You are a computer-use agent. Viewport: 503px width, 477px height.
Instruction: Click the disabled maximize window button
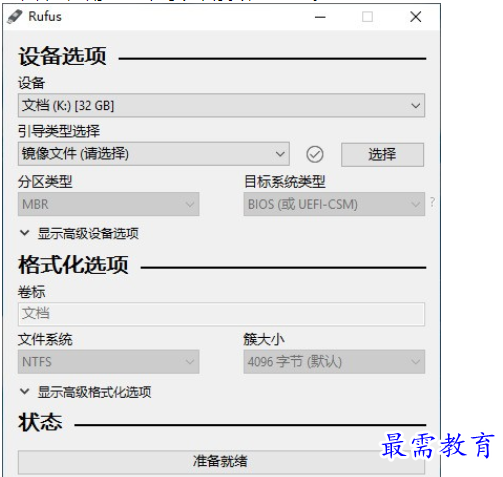pyautogui.click(x=367, y=17)
